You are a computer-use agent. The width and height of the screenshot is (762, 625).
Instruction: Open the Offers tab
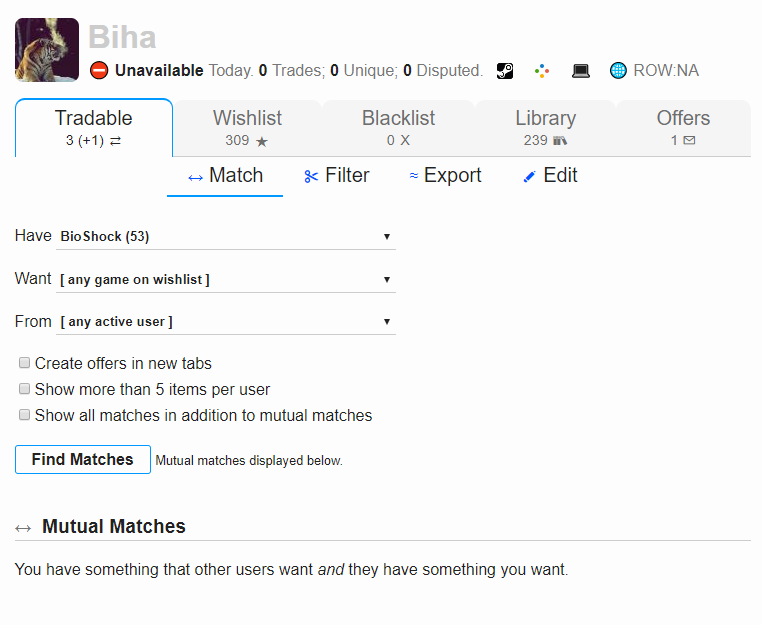click(683, 128)
